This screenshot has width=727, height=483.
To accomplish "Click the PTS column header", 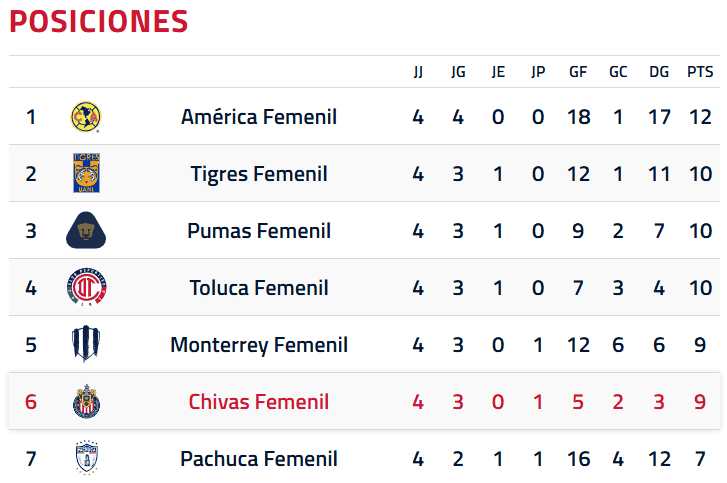I will [x=700, y=72].
